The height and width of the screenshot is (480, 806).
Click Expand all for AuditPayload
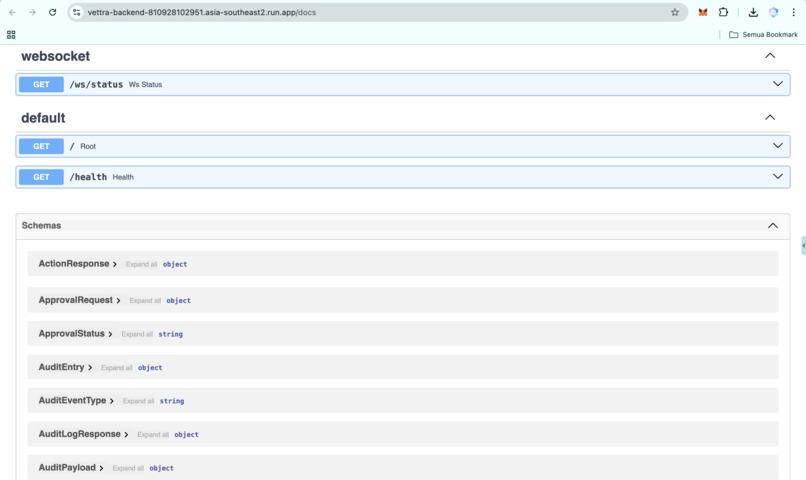(x=128, y=468)
